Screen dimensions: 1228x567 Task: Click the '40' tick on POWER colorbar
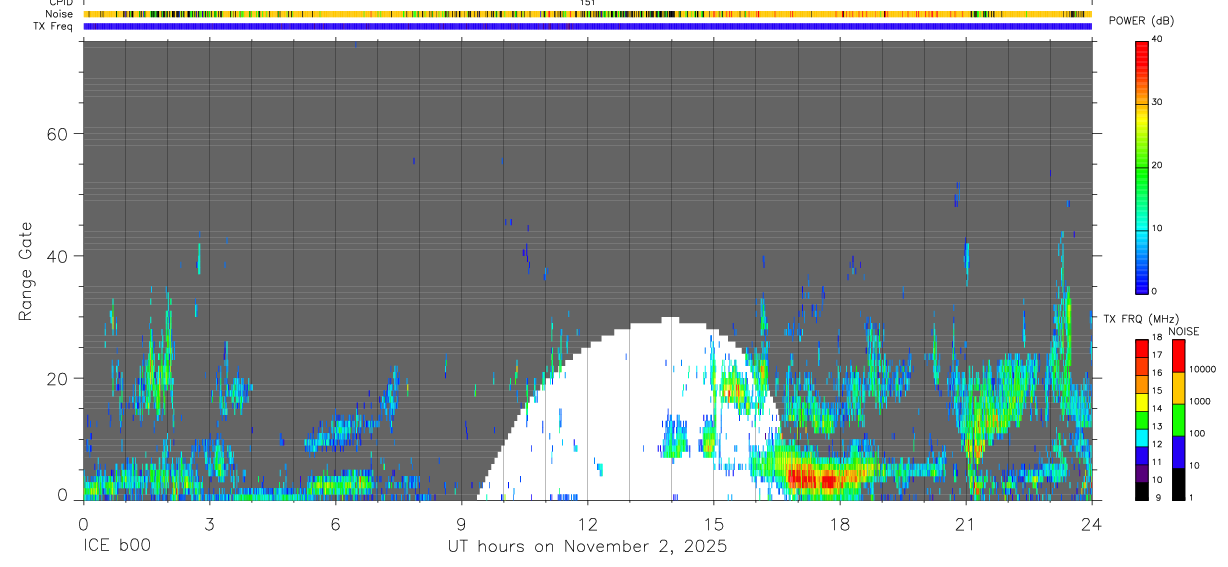[1157, 39]
